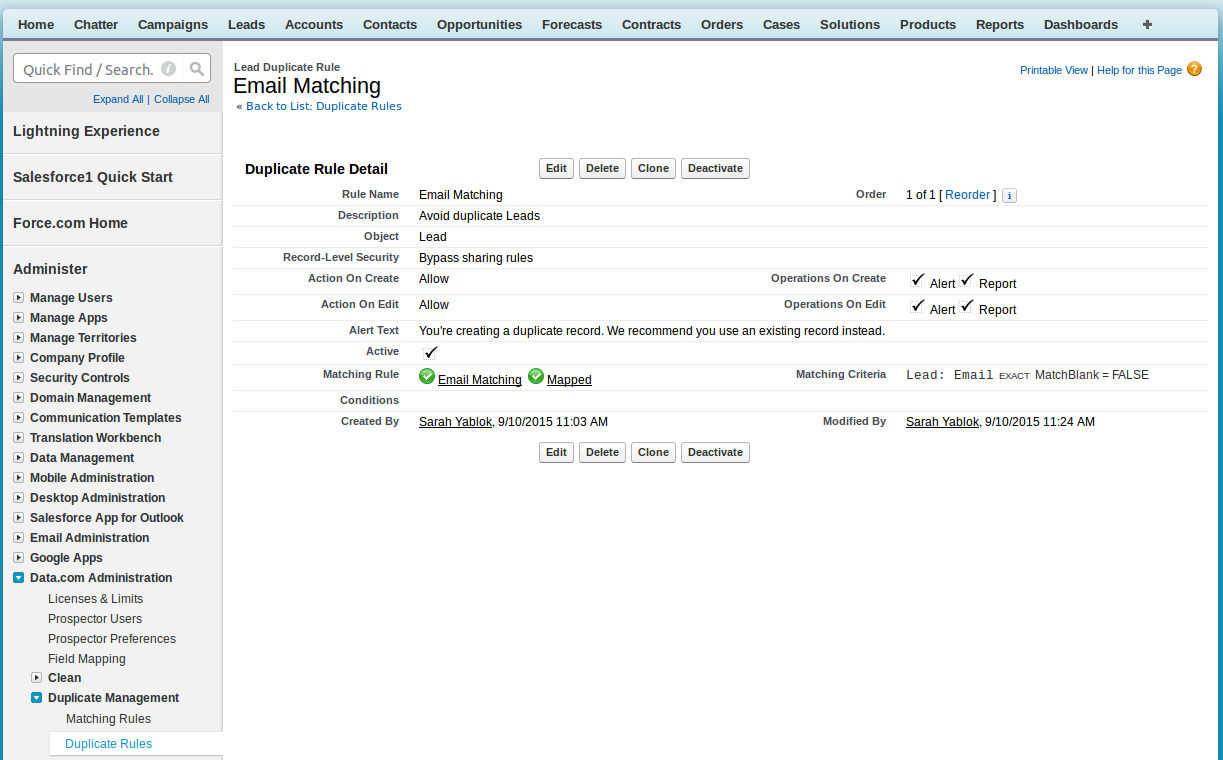Image resolution: width=1223 pixels, height=760 pixels.
Task: Click the info icon next to Reorder
Action: pos(1009,195)
